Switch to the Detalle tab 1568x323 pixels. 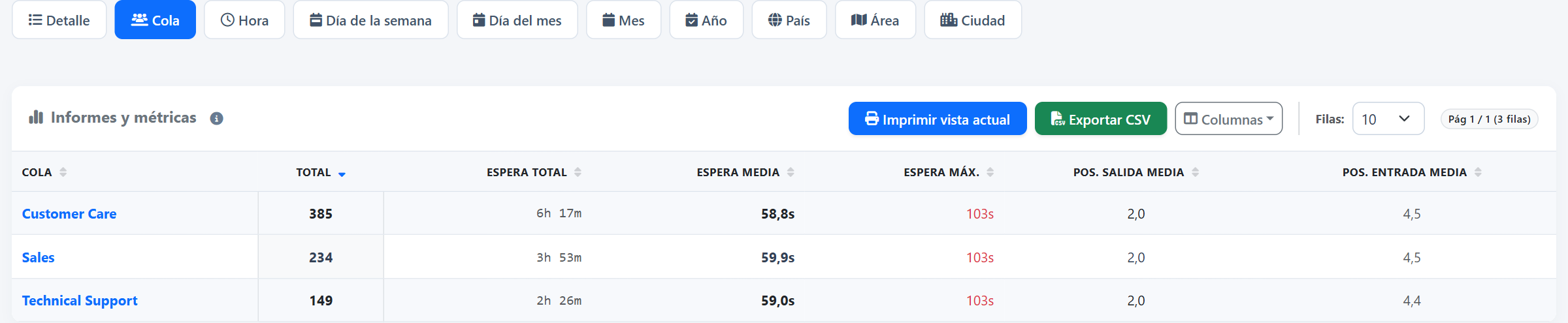(x=59, y=20)
